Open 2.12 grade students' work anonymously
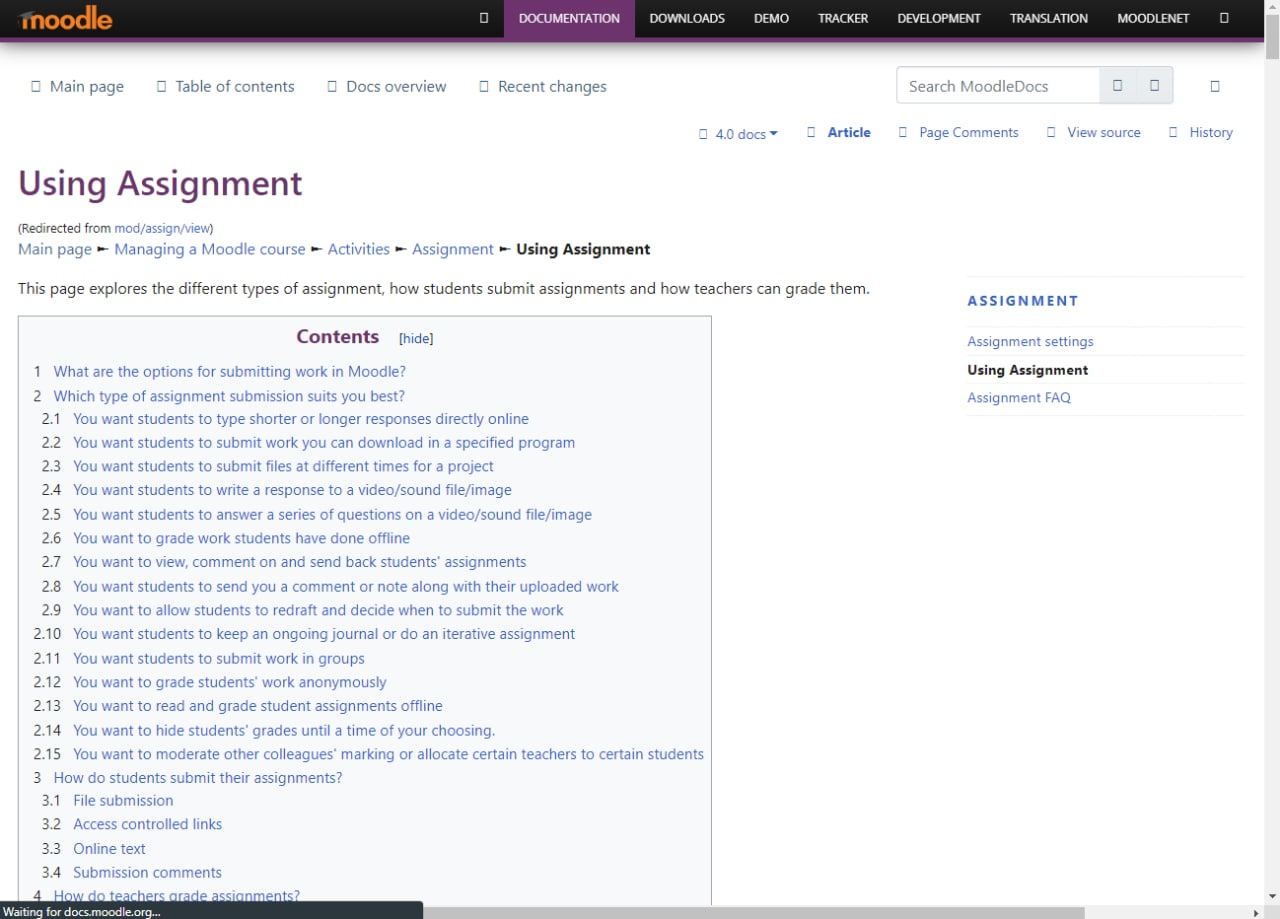 tap(230, 682)
